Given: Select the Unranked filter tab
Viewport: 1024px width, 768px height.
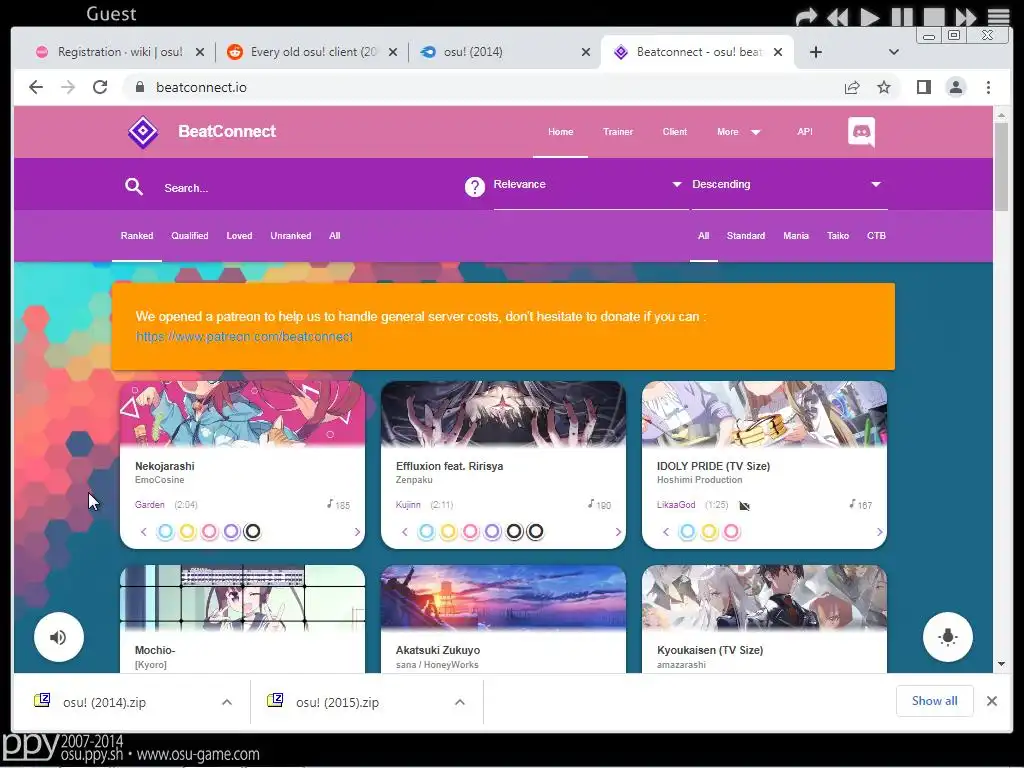Looking at the screenshot, I should click(x=291, y=236).
